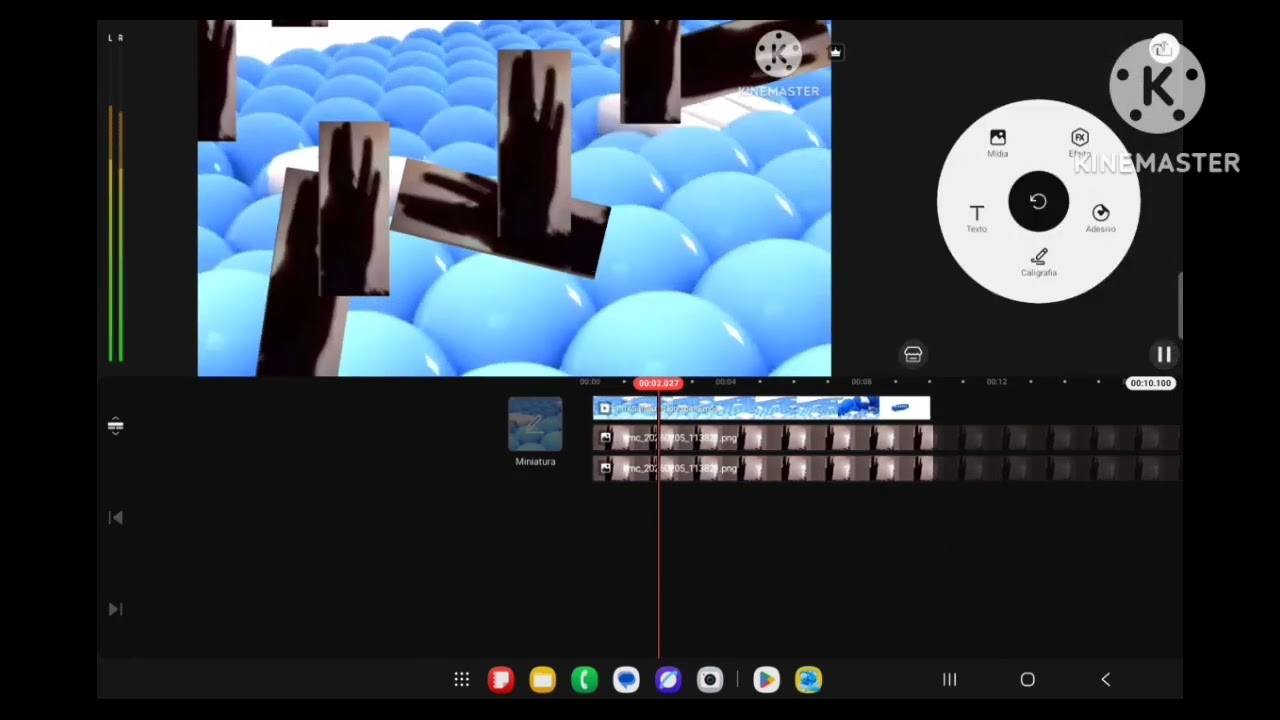Open the camera app in taskbar
1280x720 pixels.
[710, 680]
